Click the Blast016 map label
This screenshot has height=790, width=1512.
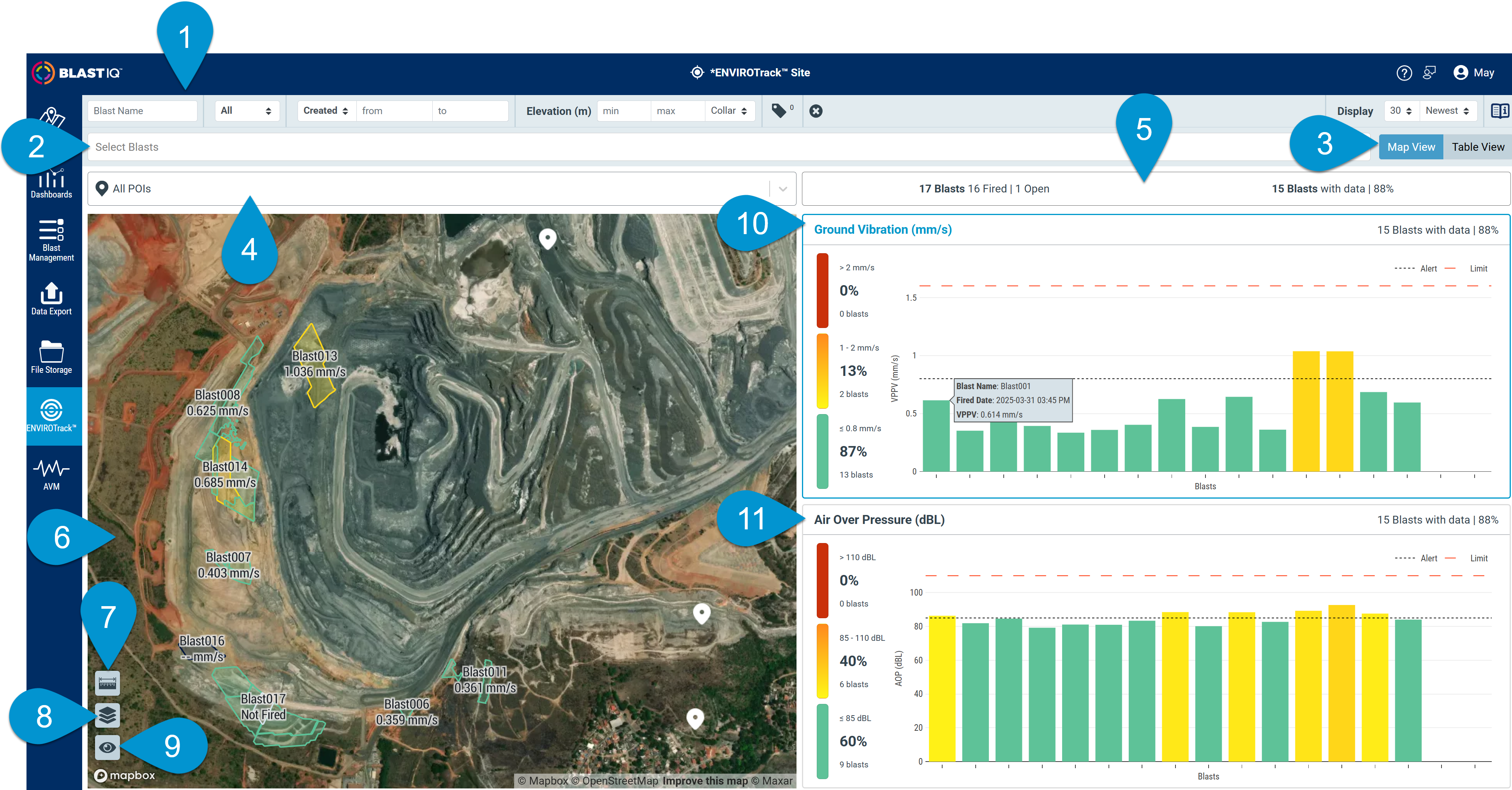tap(202, 649)
